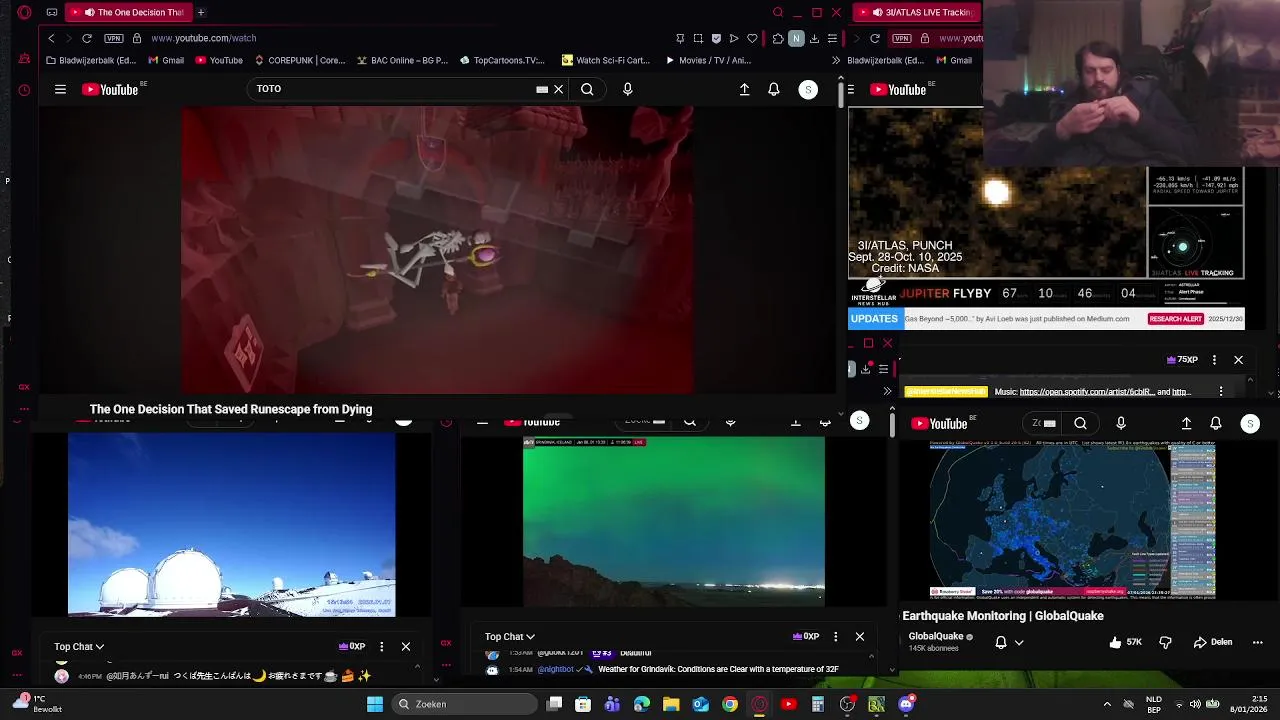Viewport: 1280px width, 720px height.
Task: Open the account avatar S in the RuneScape window
Action: (808, 89)
